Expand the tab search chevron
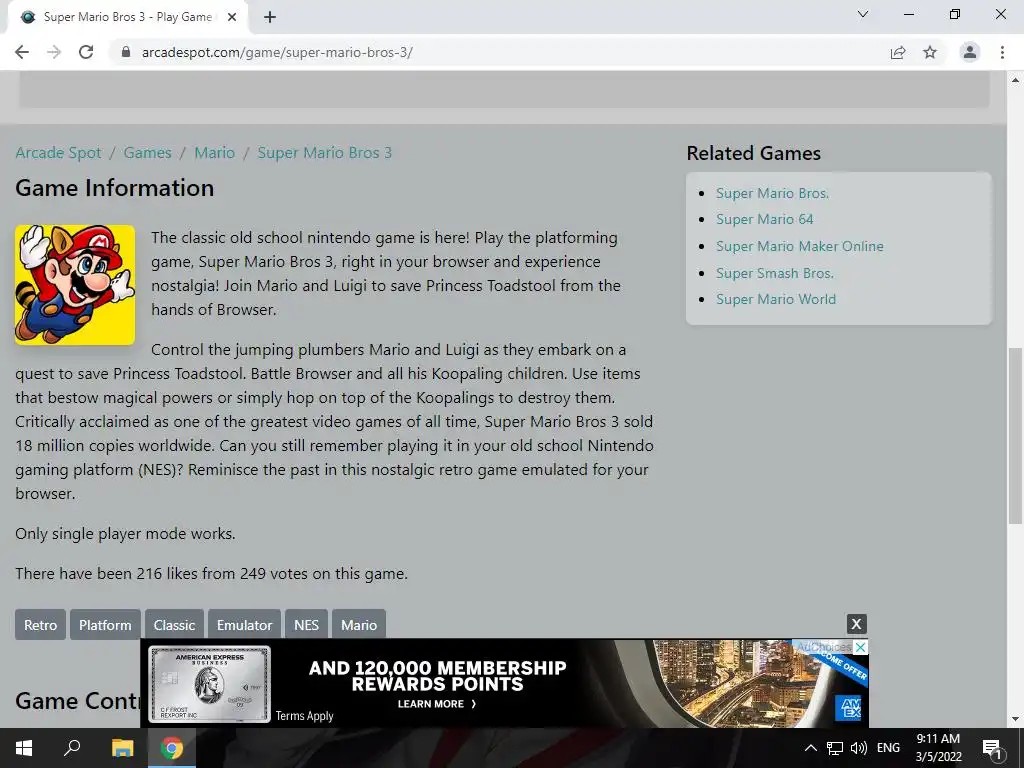 coord(863,14)
